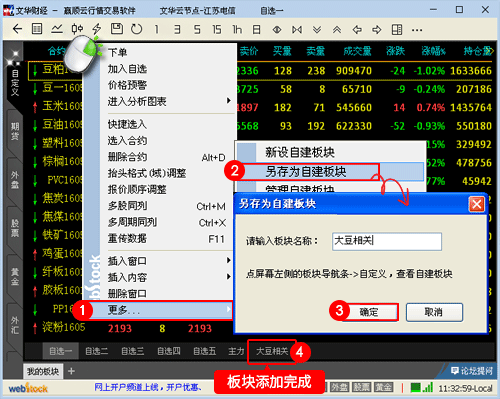Image resolution: width=500 pixels, height=399 pixels.
Task: Open the 外盘 sidebar tab
Action: point(15,180)
